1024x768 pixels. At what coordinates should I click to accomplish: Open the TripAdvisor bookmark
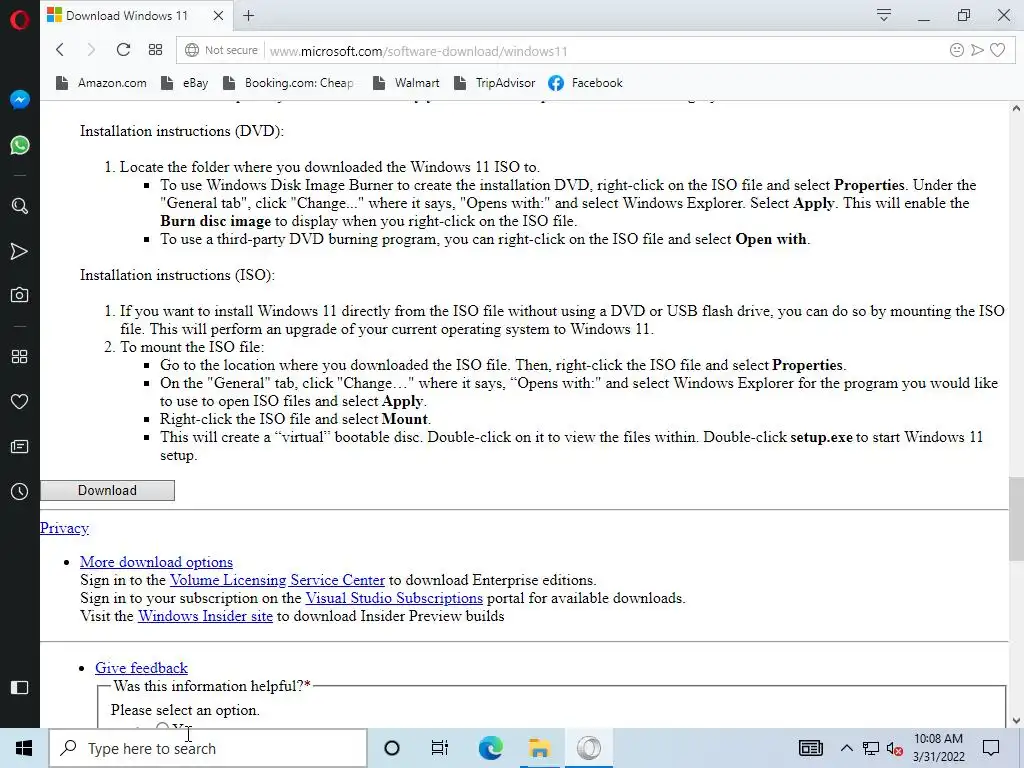point(494,83)
